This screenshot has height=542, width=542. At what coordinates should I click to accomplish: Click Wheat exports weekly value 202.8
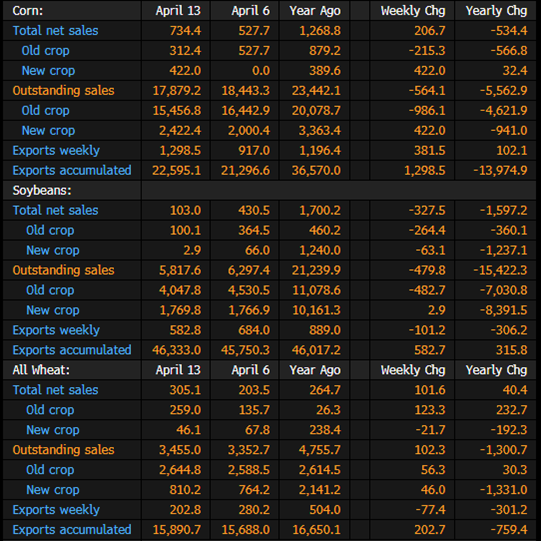tap(185, 510)
